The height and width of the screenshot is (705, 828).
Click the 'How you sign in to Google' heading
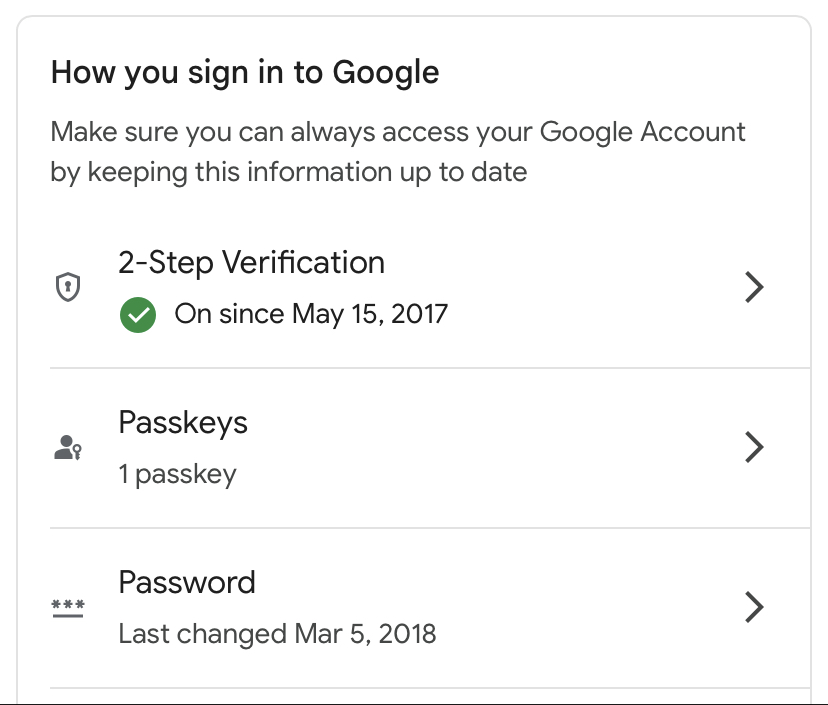[245, 72]
